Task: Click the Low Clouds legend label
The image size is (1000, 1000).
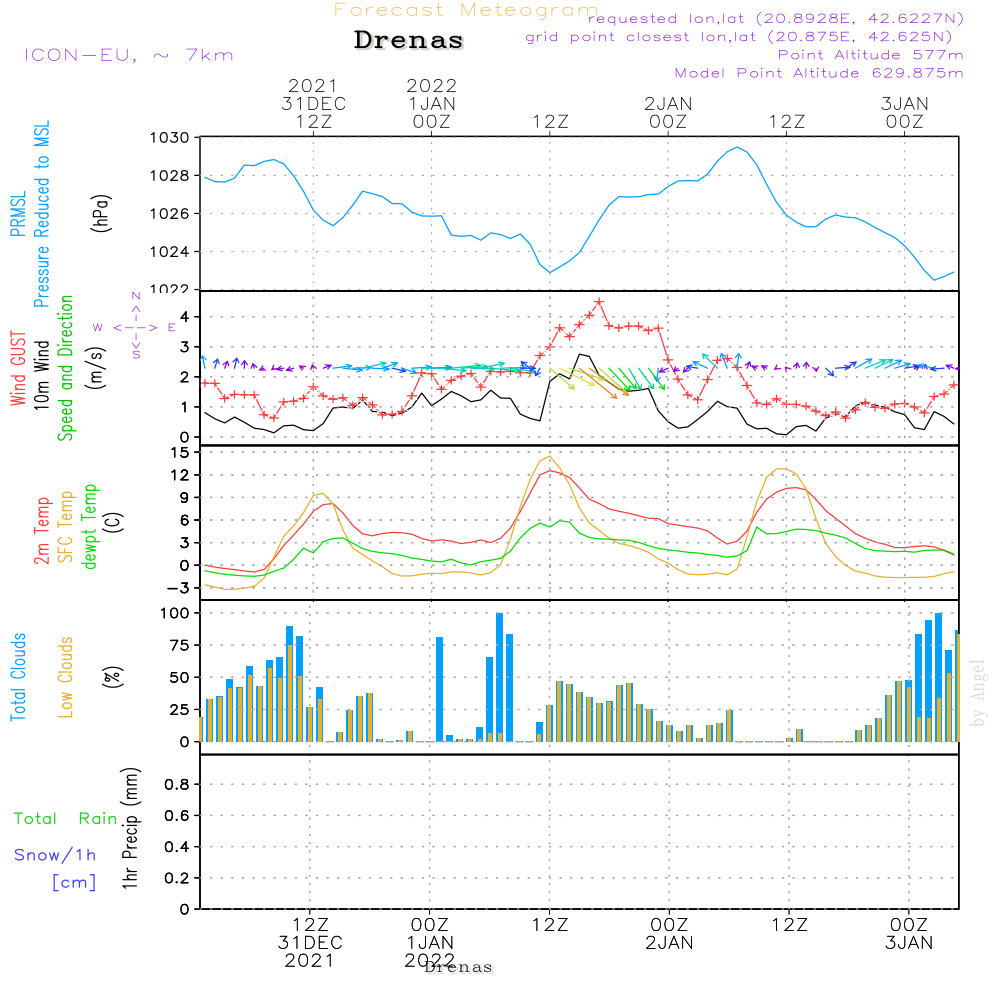Action: click(66, 676)
